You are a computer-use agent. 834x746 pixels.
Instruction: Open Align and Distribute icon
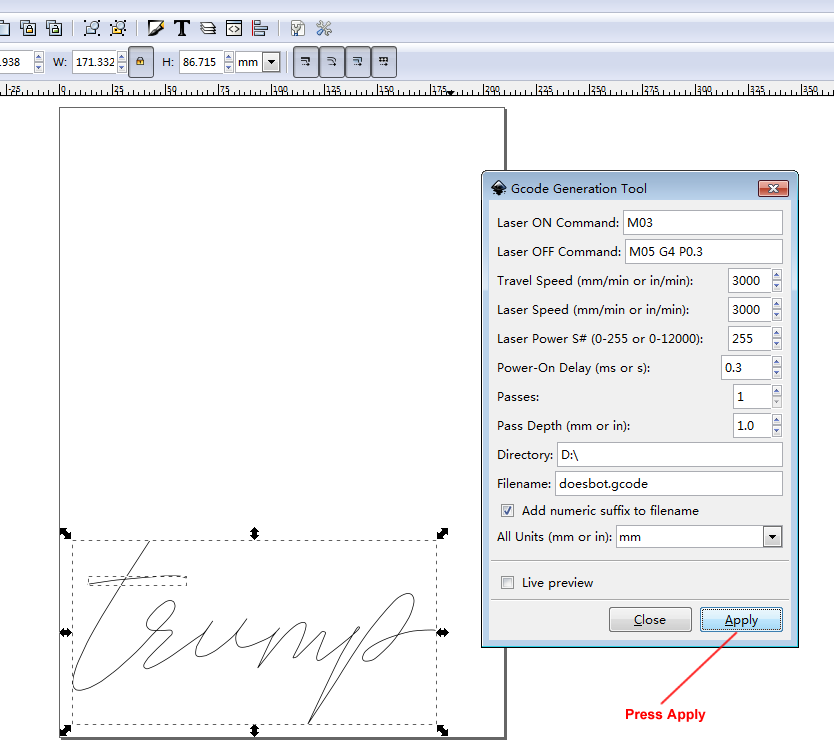[260, 28]
